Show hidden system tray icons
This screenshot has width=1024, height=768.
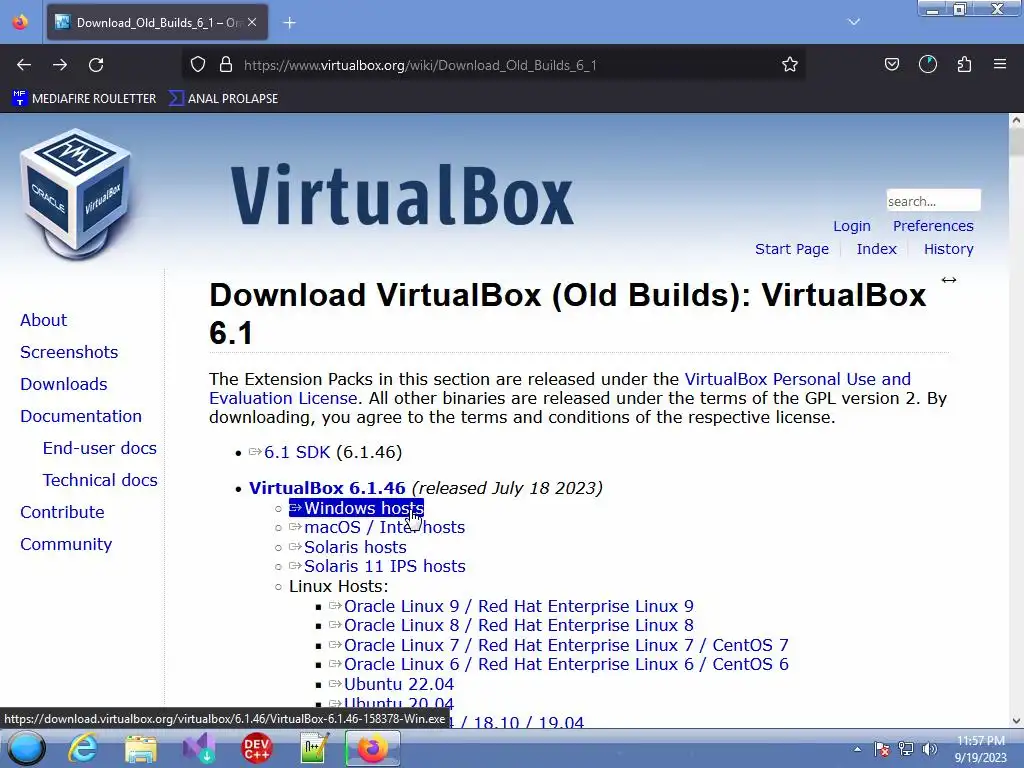(857, 749)
